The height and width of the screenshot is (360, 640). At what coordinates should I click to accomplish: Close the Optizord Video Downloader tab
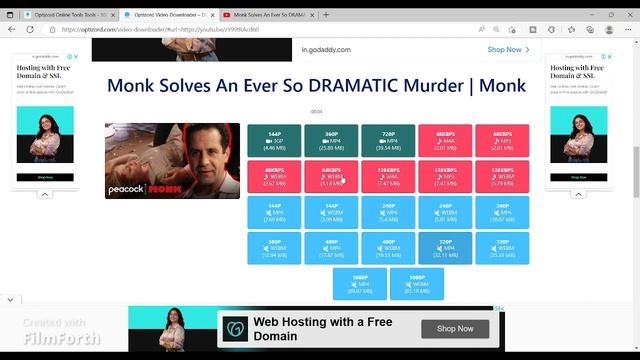[x=213, y=15]
